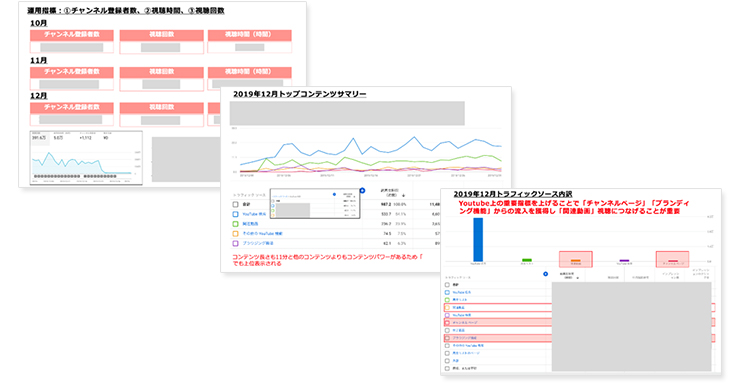745x389 pixels.
Task: Click the small green bar in the bar chart
Action: [527, 260]
